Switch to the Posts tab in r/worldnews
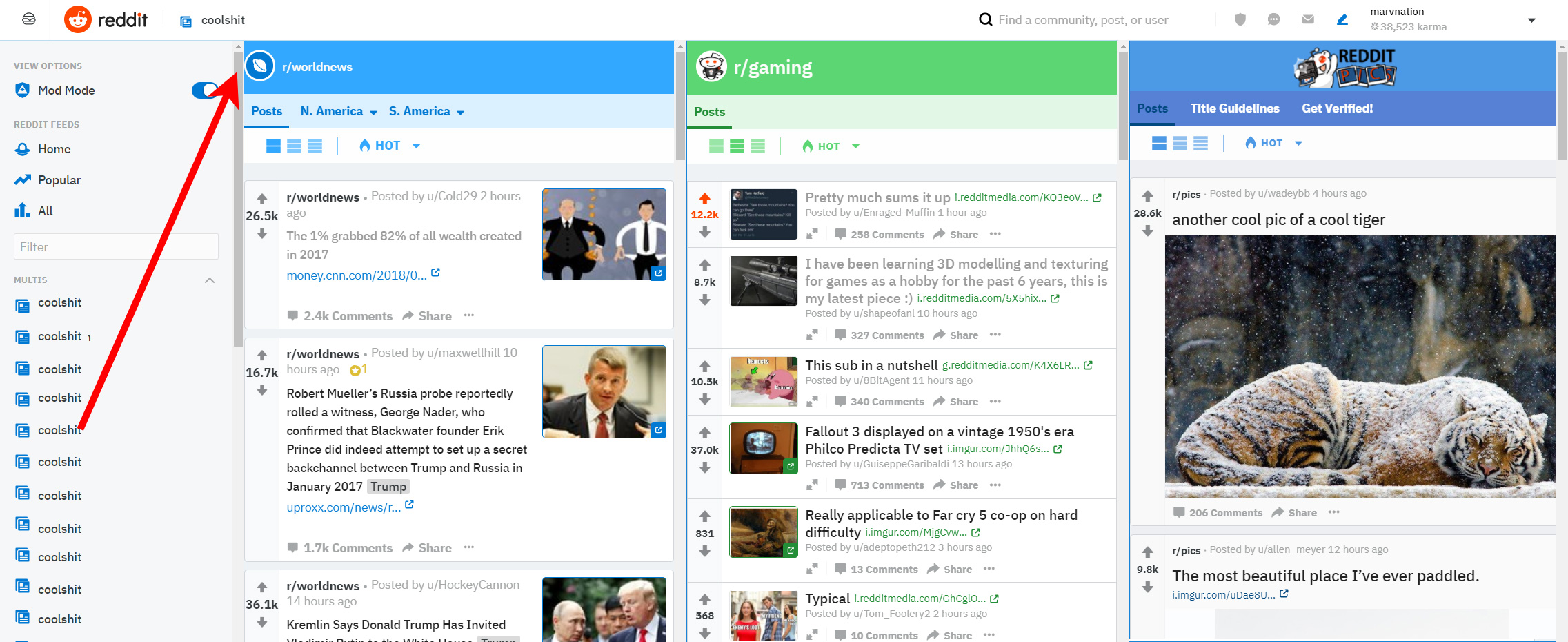 tap(266, 111)
